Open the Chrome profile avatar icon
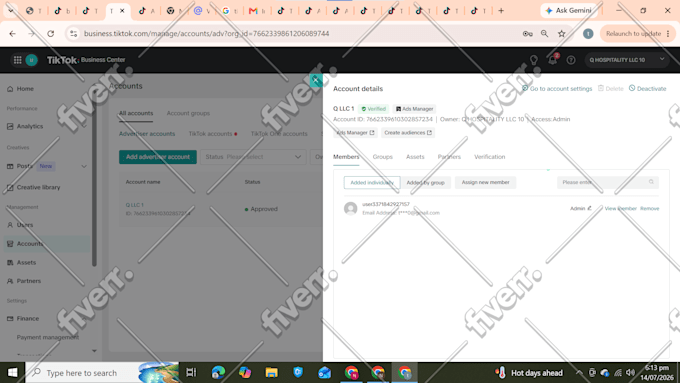The width and height of the screenshot is (680, 383). tap(588, 33)
